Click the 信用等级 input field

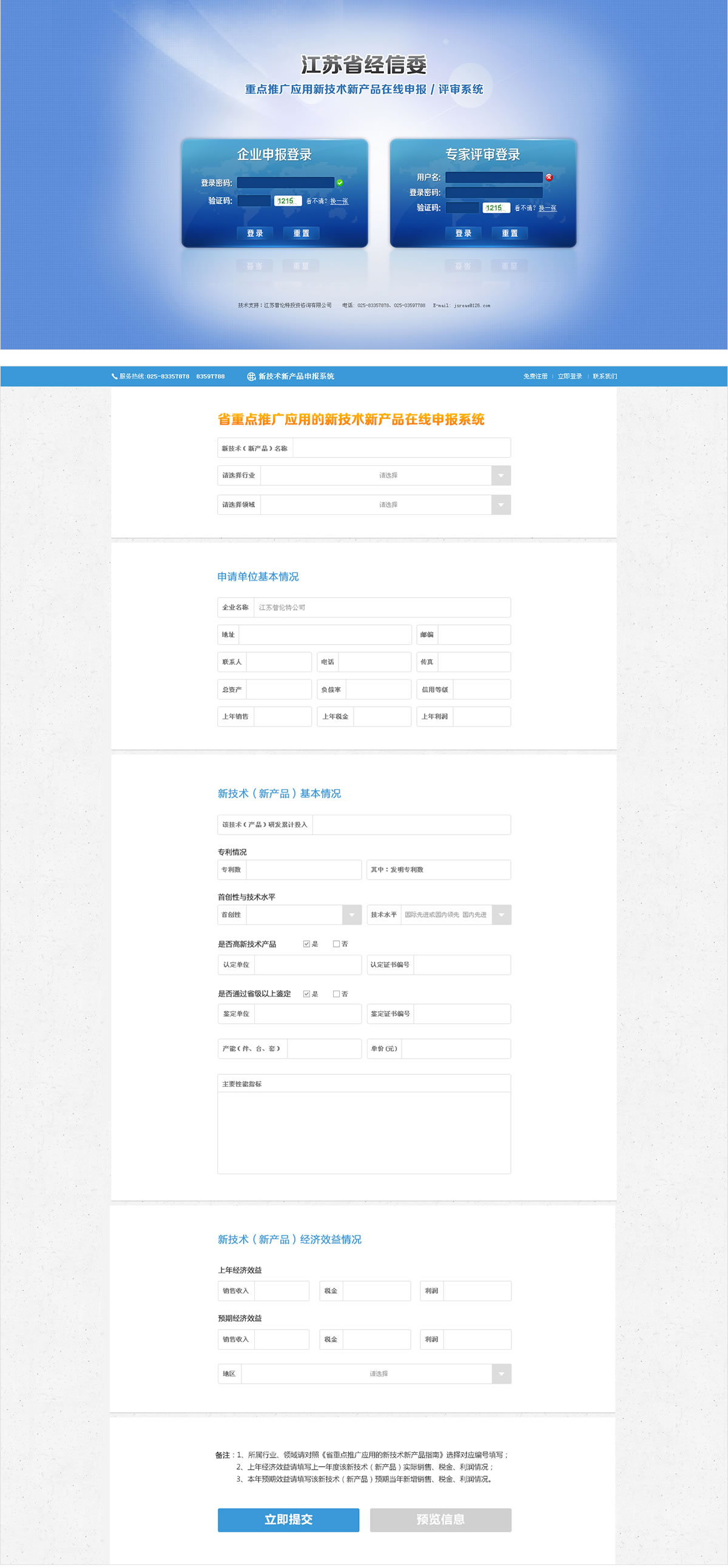click(x=482, y=690)
